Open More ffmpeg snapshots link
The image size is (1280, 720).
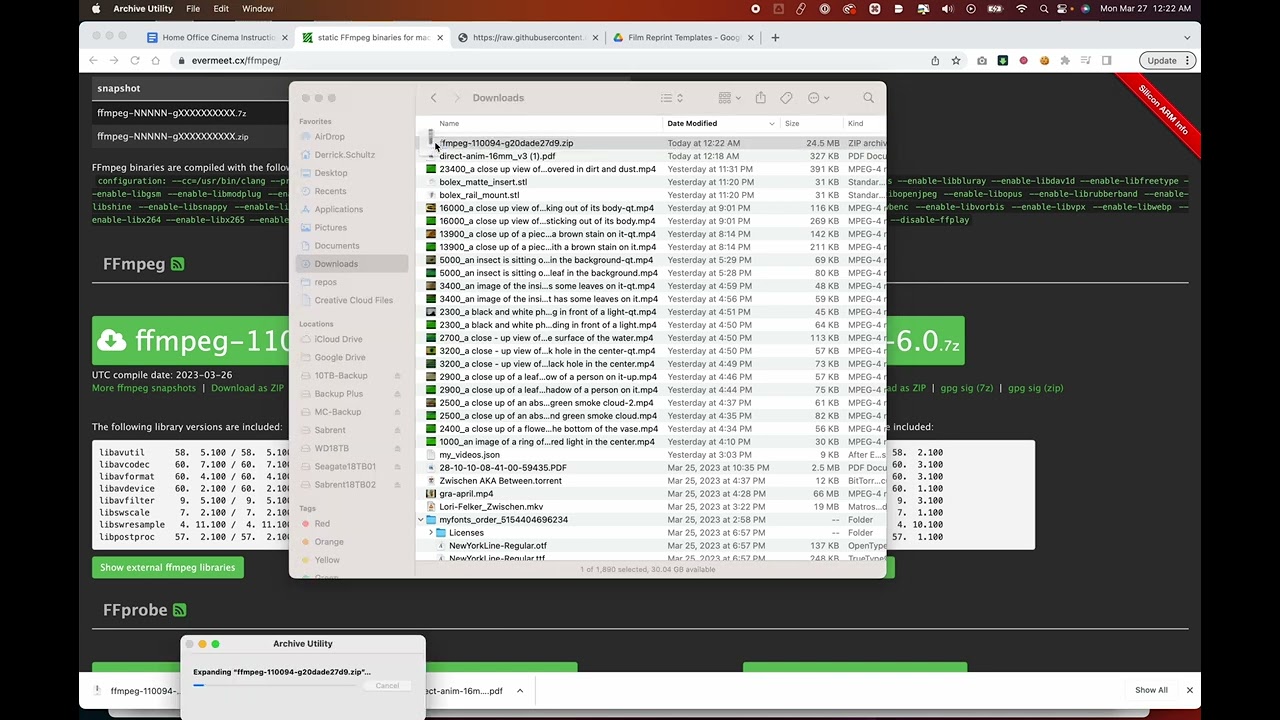click(144, 388)
